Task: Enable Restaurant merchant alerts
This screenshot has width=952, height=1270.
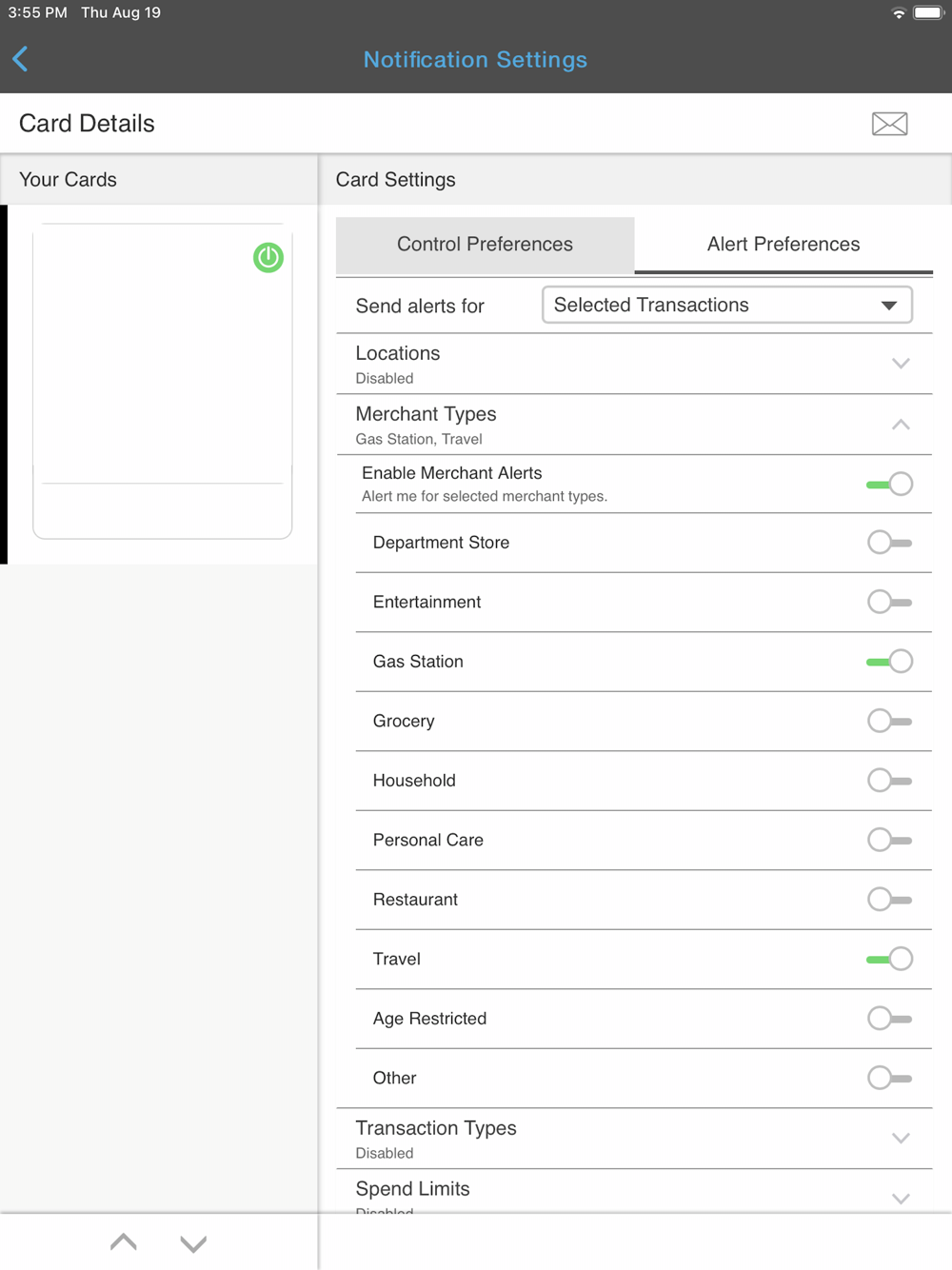Action: coord(889,900)
